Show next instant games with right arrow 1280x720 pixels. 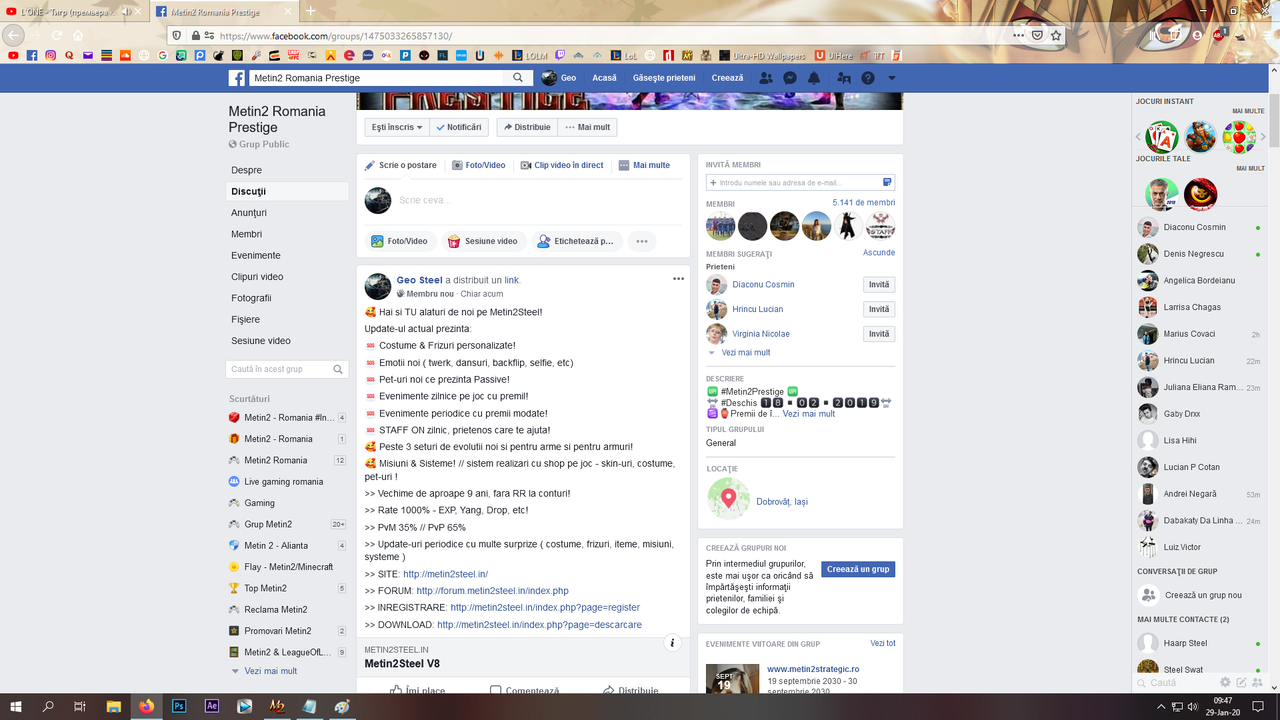[x=1261, y=137]
